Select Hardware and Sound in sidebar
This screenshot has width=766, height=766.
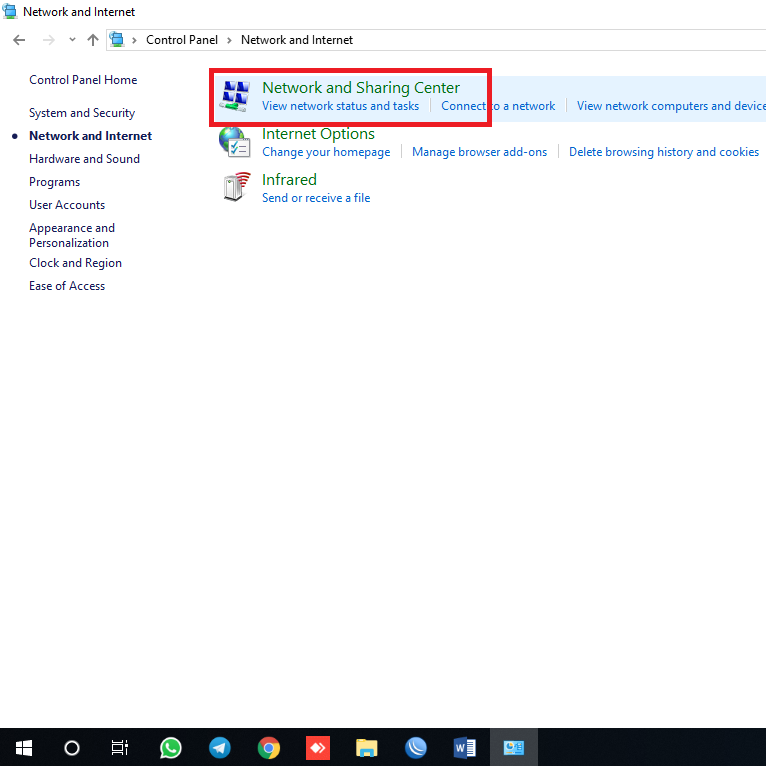84,159
